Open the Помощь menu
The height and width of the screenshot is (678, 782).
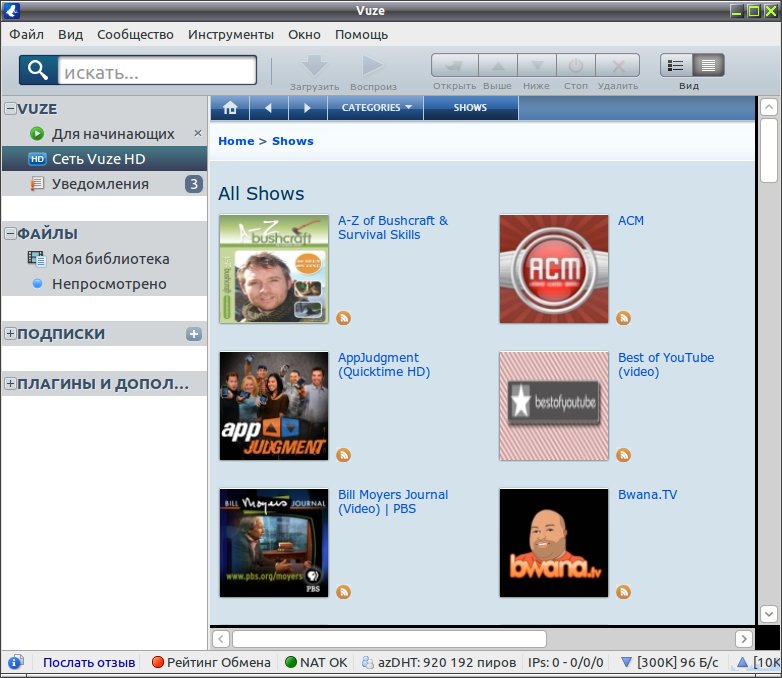pyautogui.click(x=362, y=34)
